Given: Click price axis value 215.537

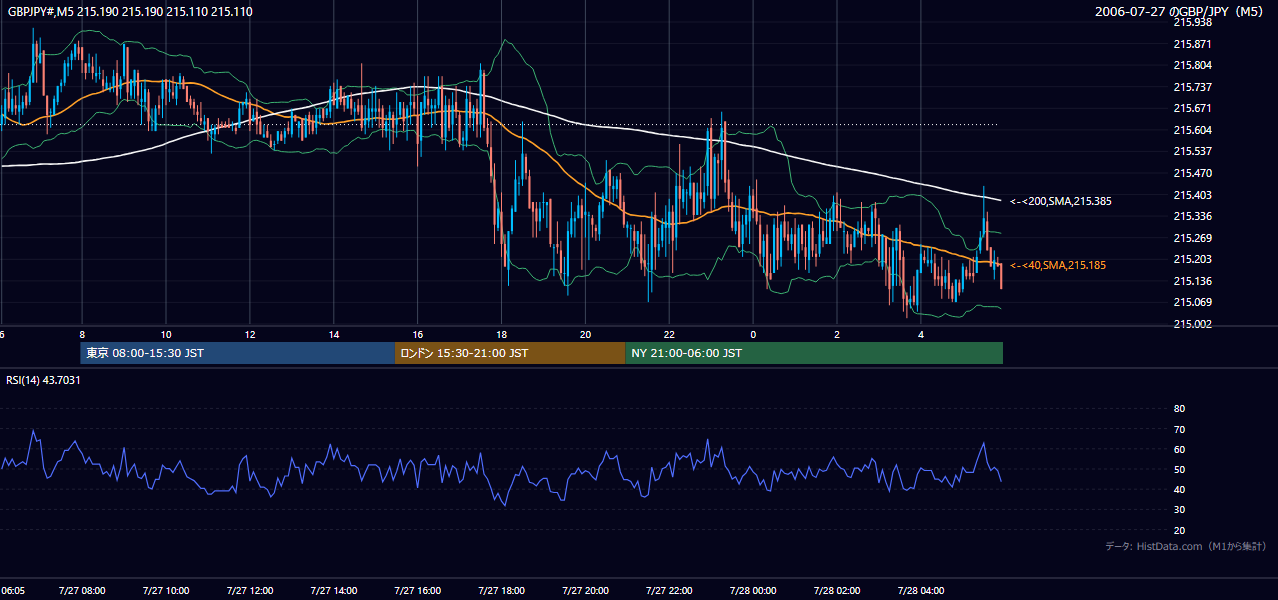Looking at the screenshot, I should click(1192, 152).
